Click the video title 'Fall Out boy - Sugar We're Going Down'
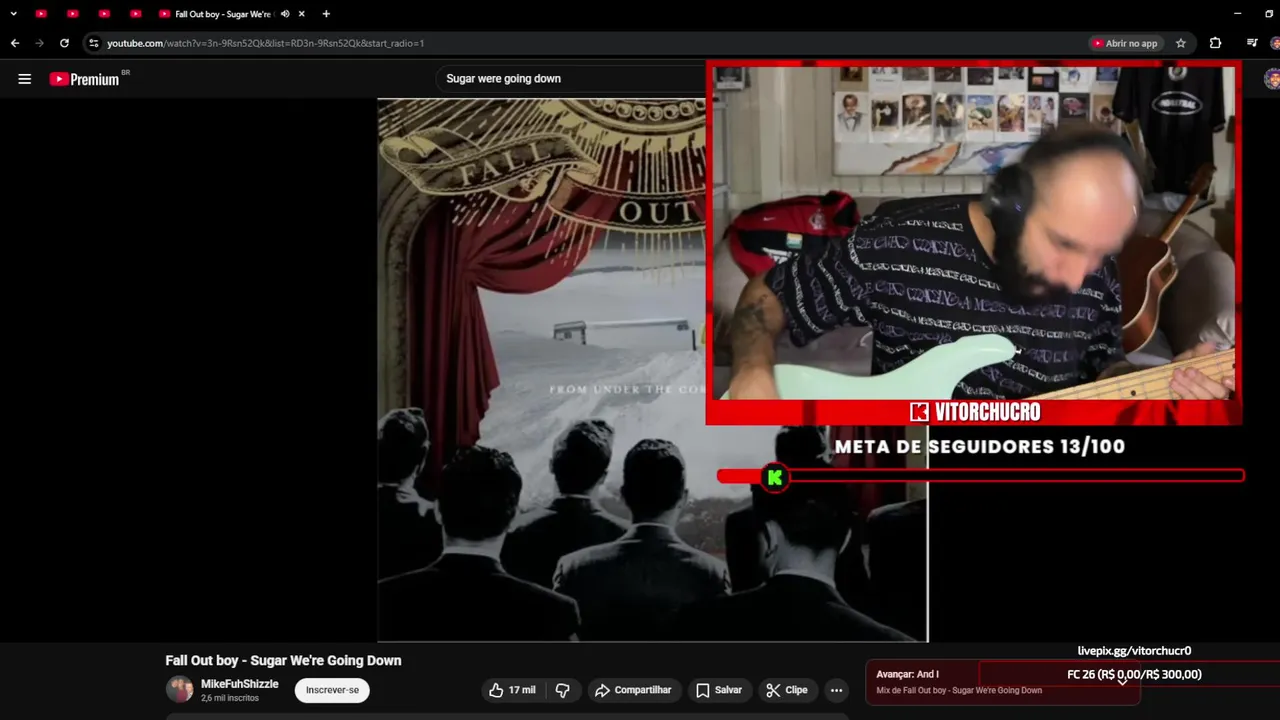Image resolution: width=1280 pixels, height=720 pixels. coord(283,660)
